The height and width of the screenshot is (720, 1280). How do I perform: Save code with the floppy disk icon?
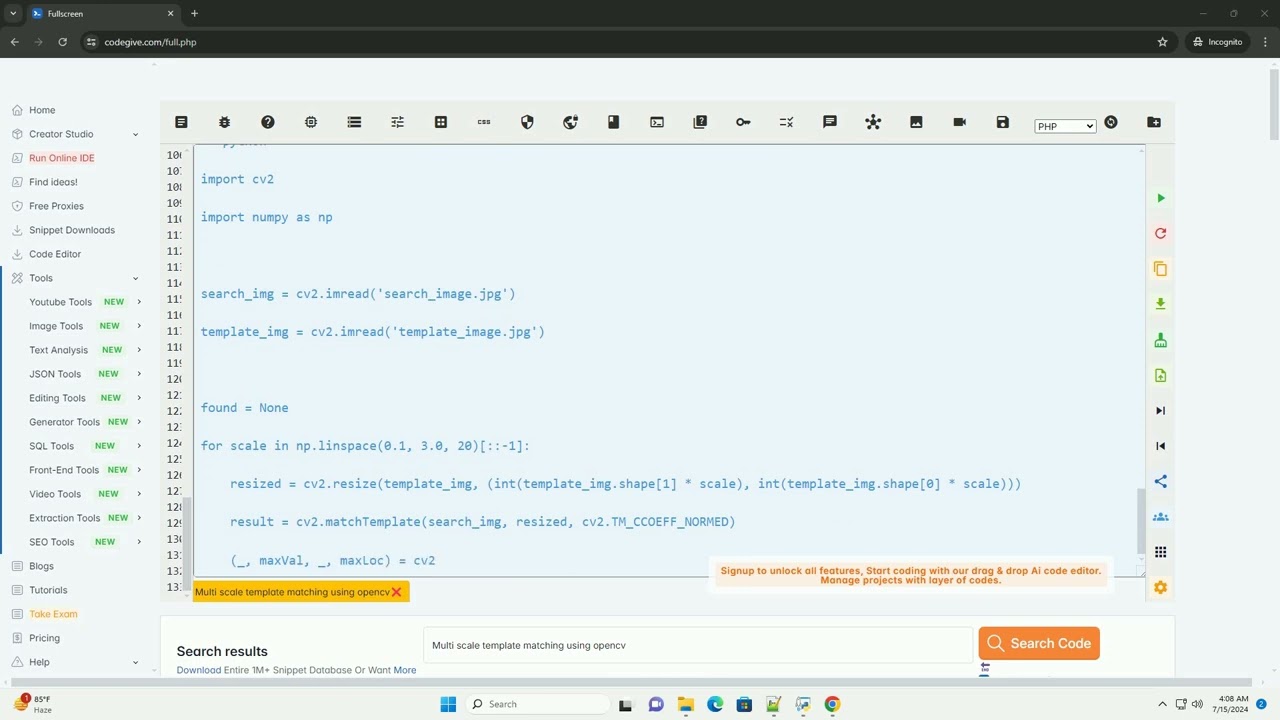pyautogui.click(x=1003, y=122)
